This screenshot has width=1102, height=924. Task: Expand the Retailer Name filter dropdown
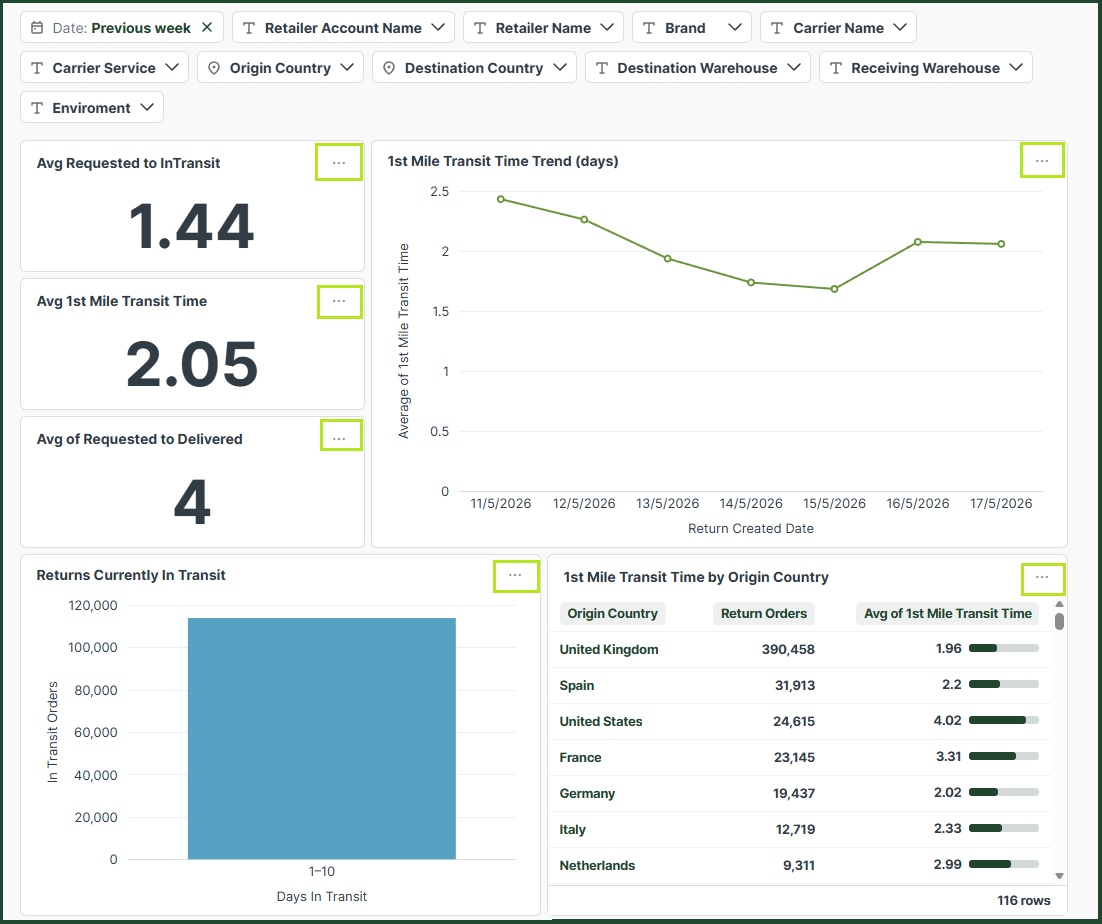click(543, 27)
